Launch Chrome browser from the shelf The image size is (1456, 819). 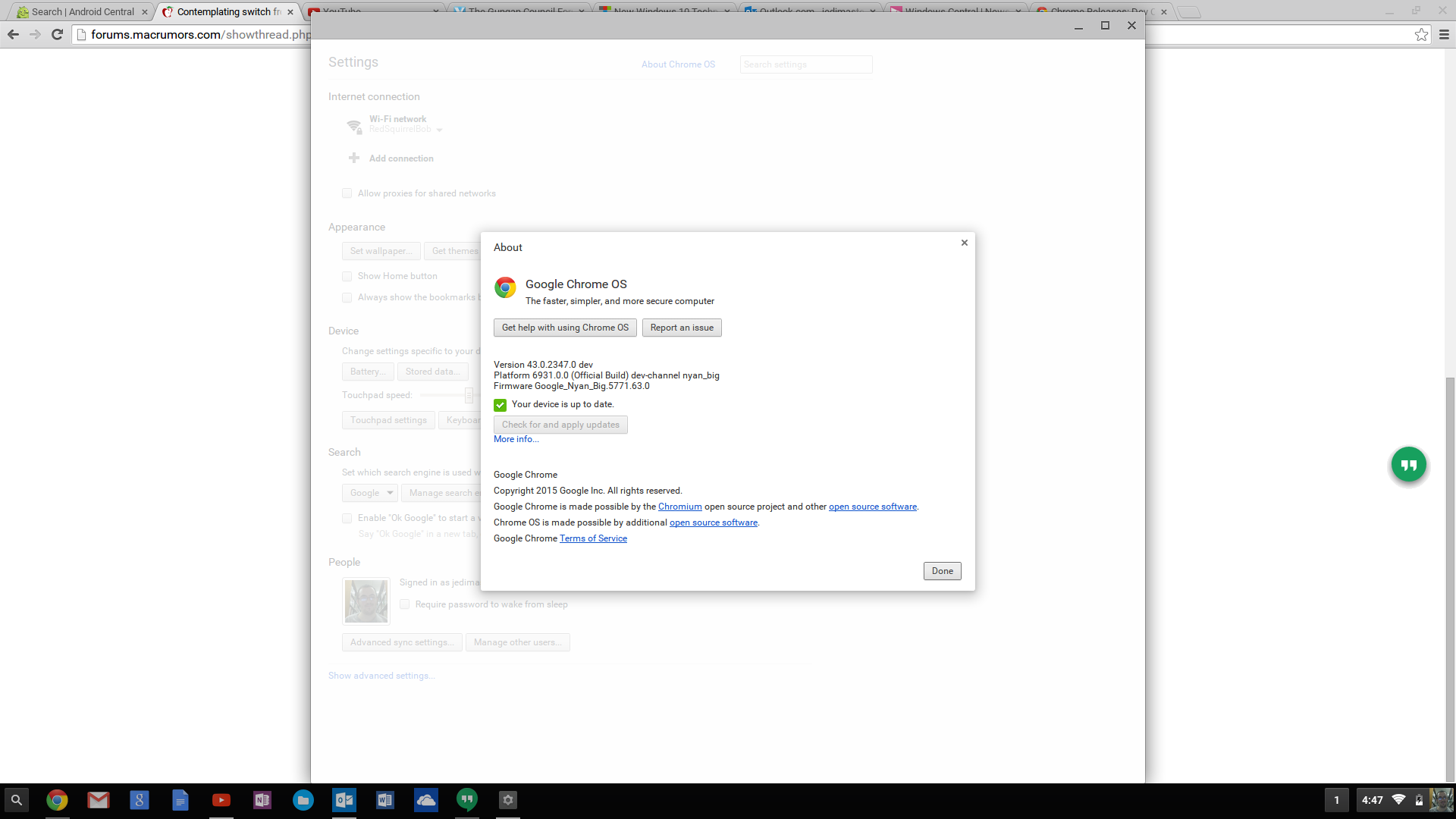coord(57,800)
